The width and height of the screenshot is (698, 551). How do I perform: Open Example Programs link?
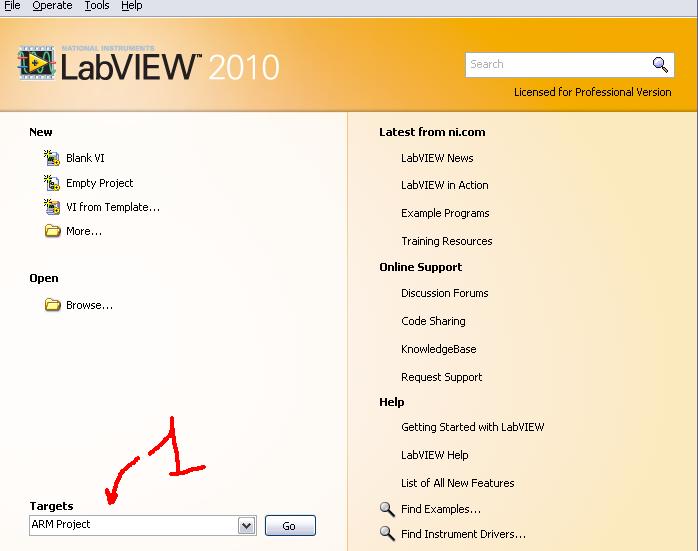(x=445, y=213)
